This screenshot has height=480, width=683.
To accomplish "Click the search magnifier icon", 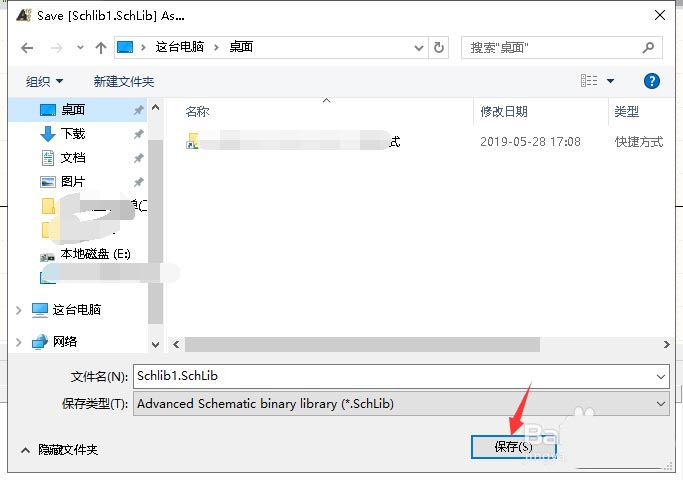I will click(648, 47).
